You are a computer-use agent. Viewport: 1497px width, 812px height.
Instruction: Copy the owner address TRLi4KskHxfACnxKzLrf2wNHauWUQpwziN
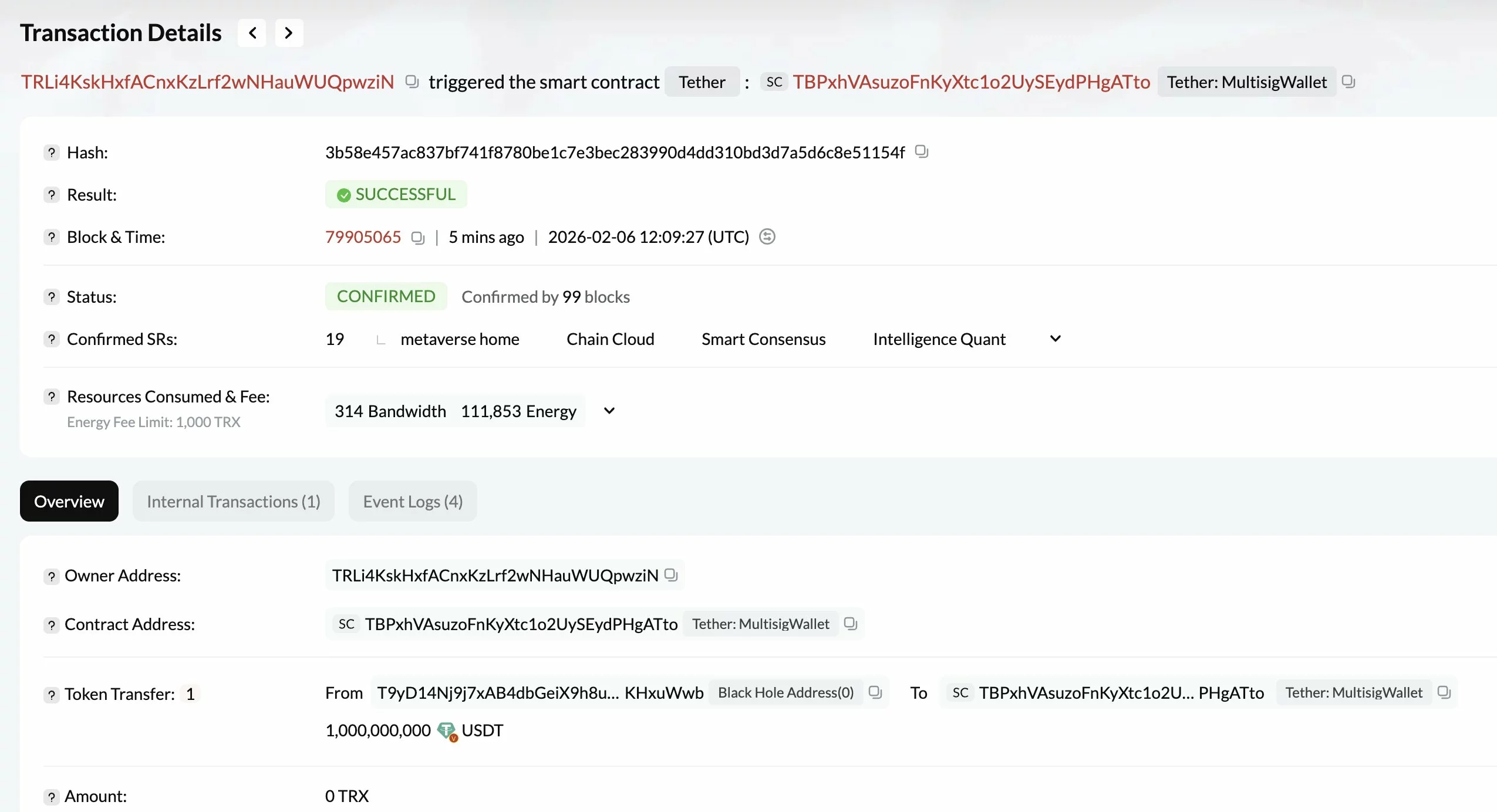coord(671,575)
